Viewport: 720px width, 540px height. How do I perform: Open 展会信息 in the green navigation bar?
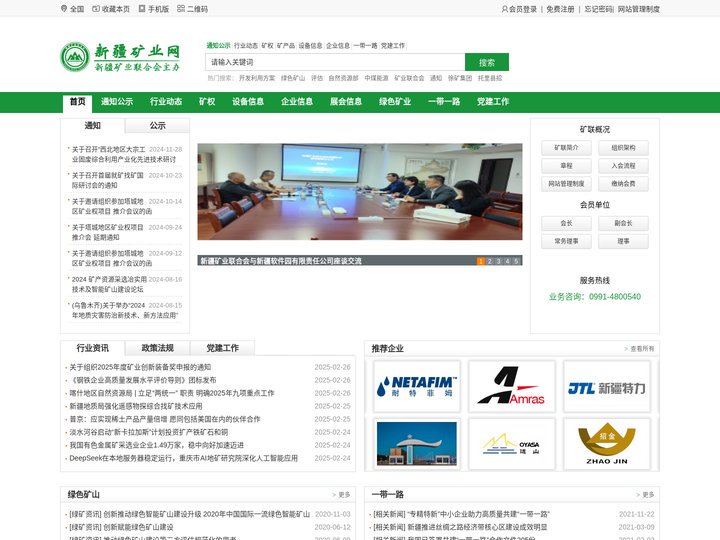point(346,102)
